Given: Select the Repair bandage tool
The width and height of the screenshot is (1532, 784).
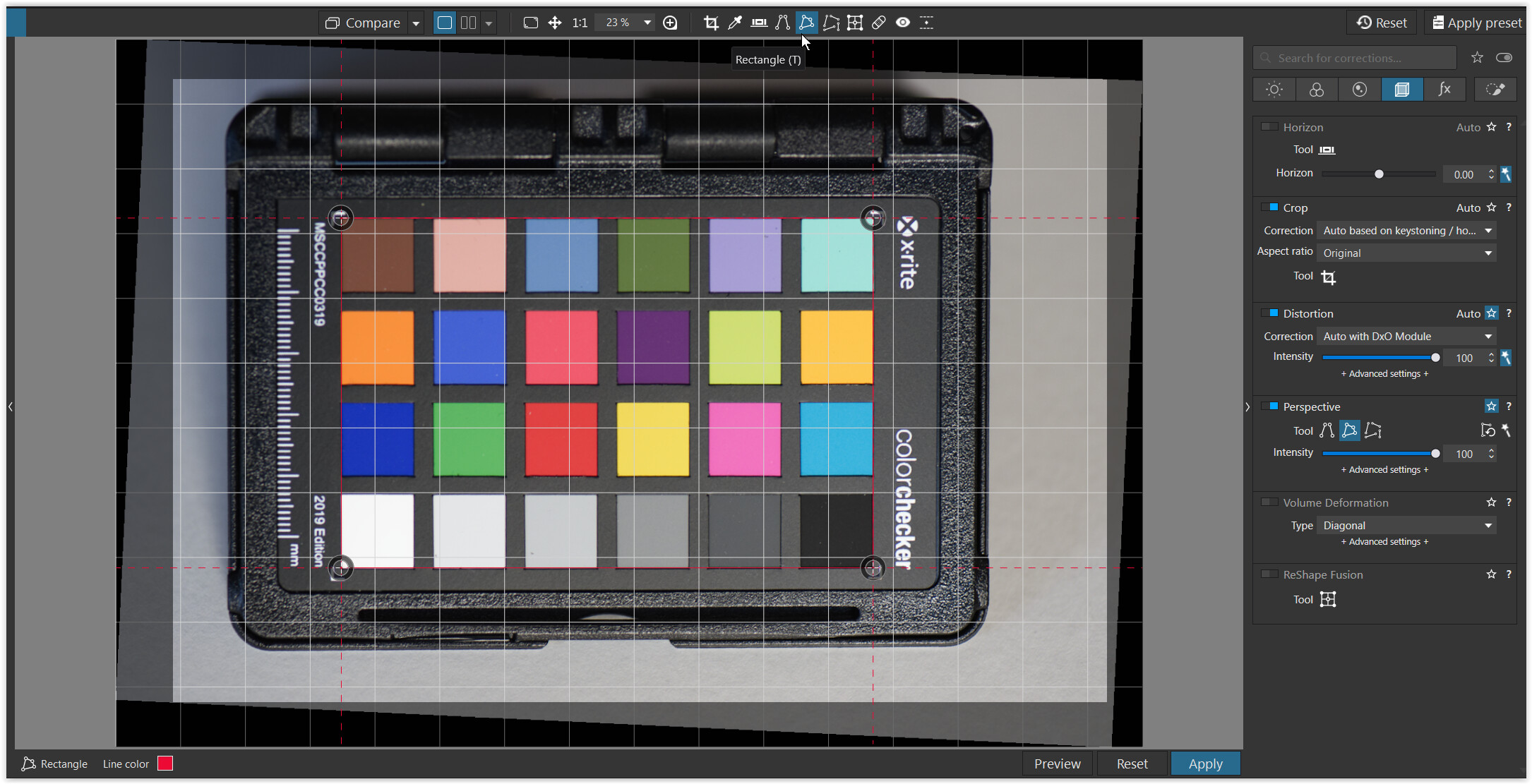Looking at the screenshot, I should [879, 23].
